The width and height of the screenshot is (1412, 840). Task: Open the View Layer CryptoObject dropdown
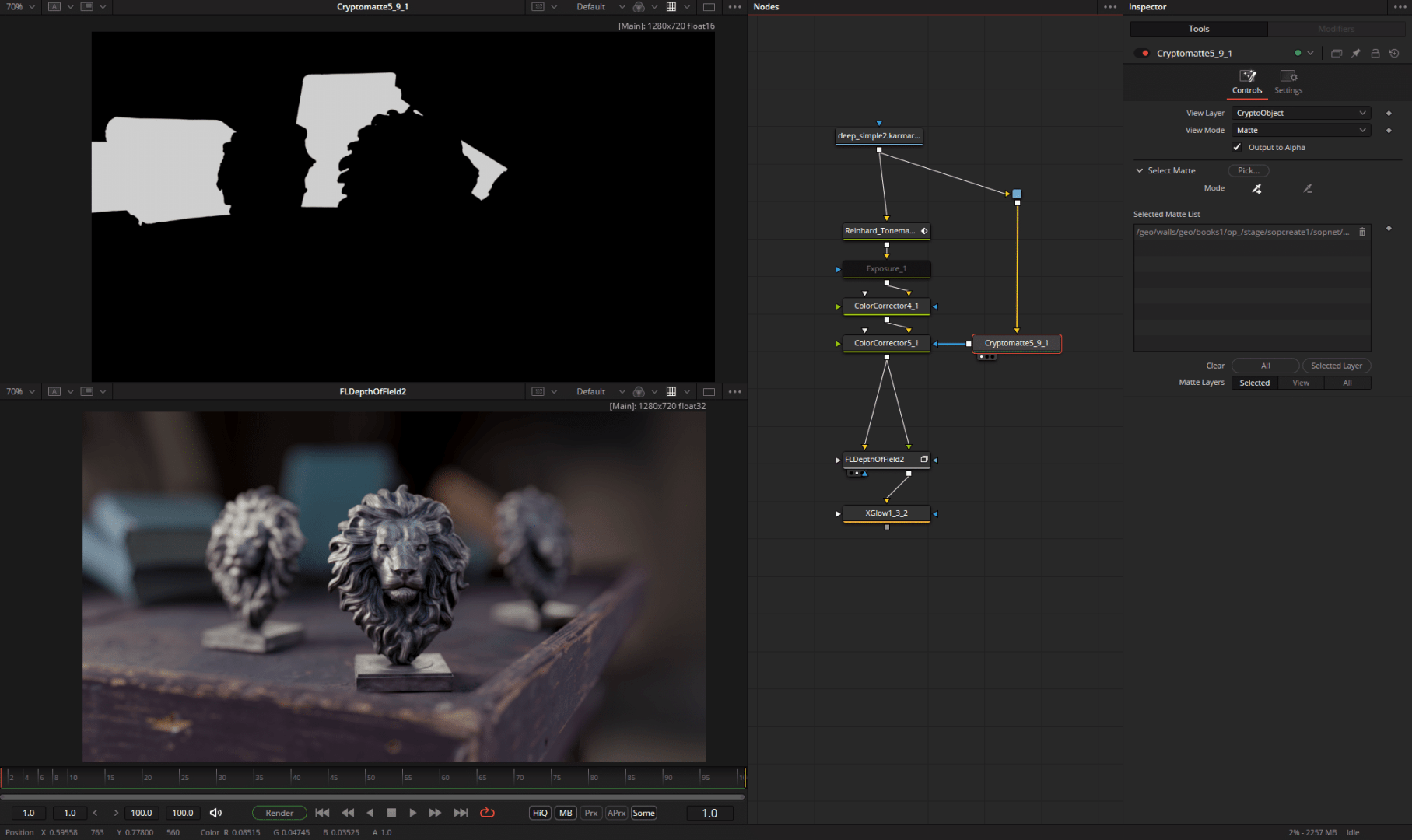click(1301, 113)
